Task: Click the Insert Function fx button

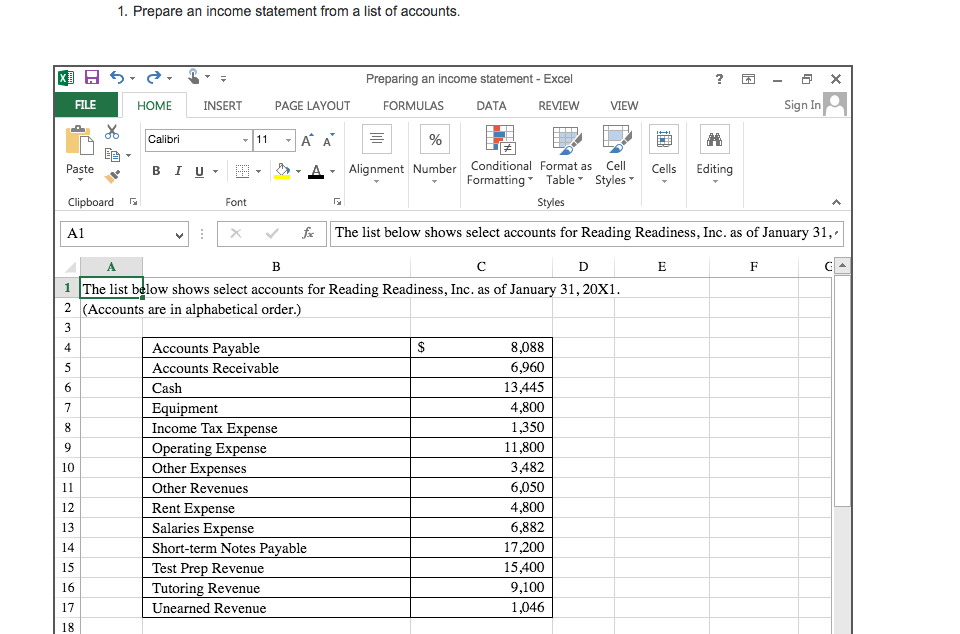Action: (x=309, y=233)
